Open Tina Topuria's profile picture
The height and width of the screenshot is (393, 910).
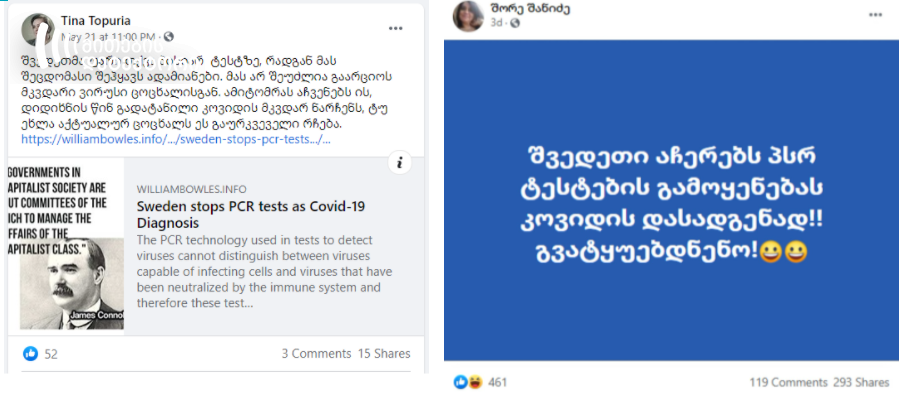pyautogui.click(x=38, y=29)
